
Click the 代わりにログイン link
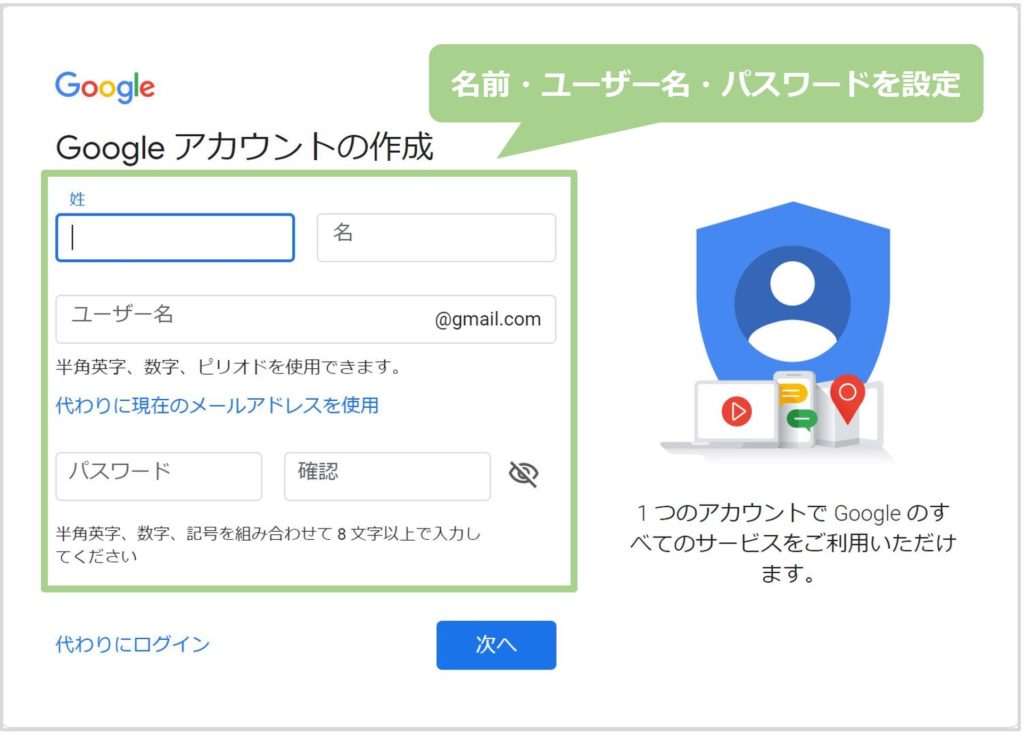[133, 645]
